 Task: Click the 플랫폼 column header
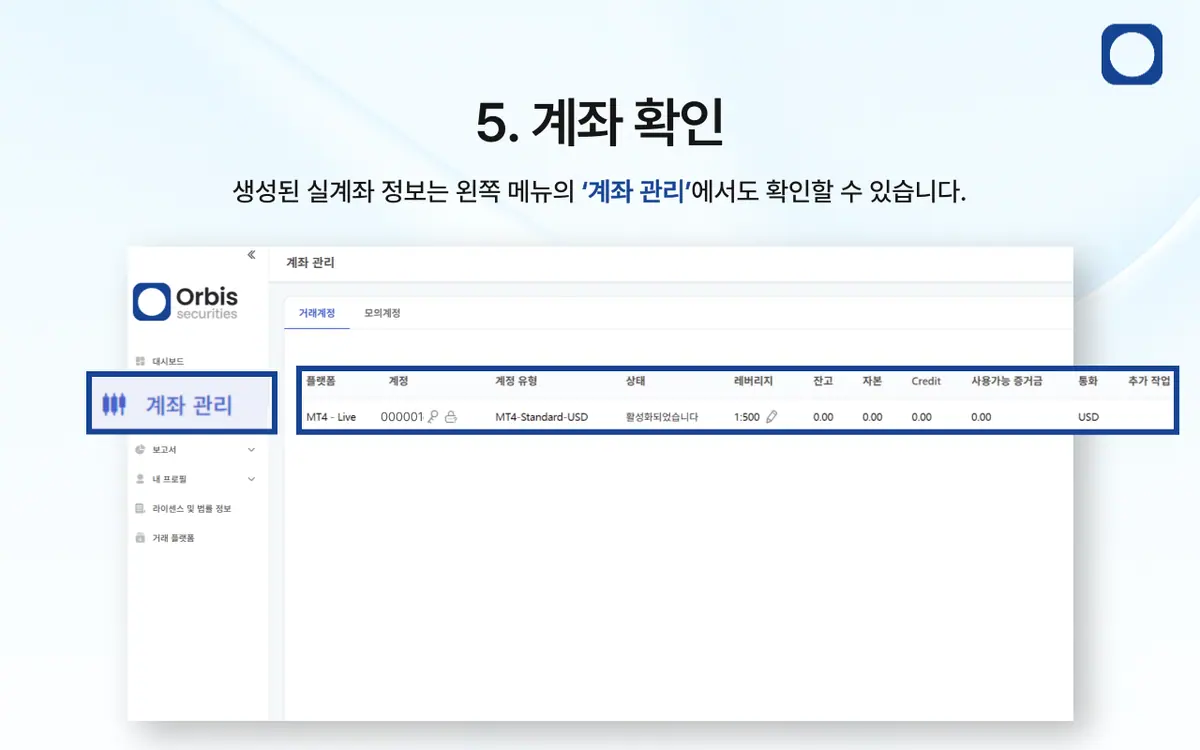click(321, 381)
